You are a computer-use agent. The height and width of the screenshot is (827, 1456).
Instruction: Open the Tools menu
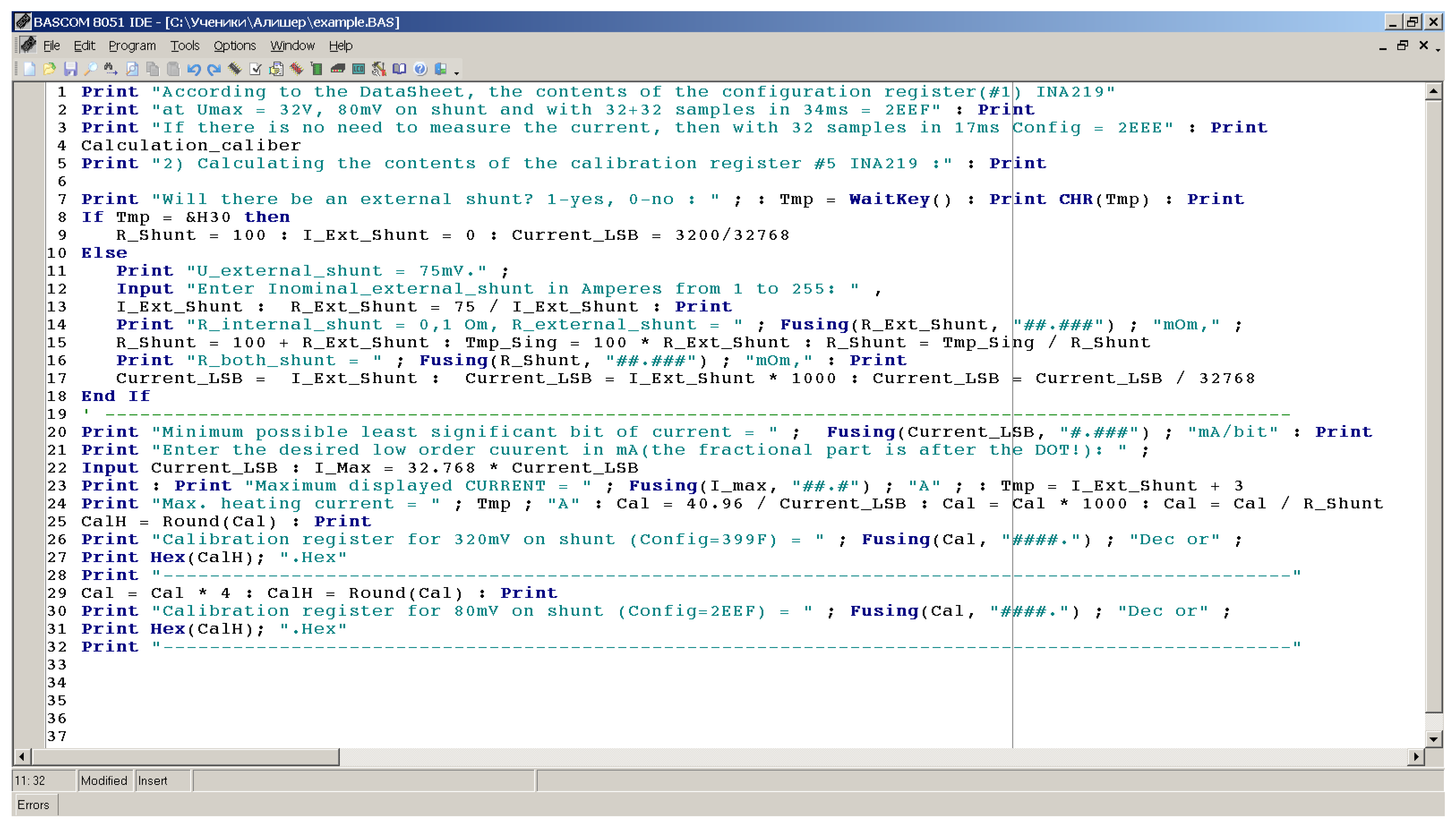click(184, 46)
